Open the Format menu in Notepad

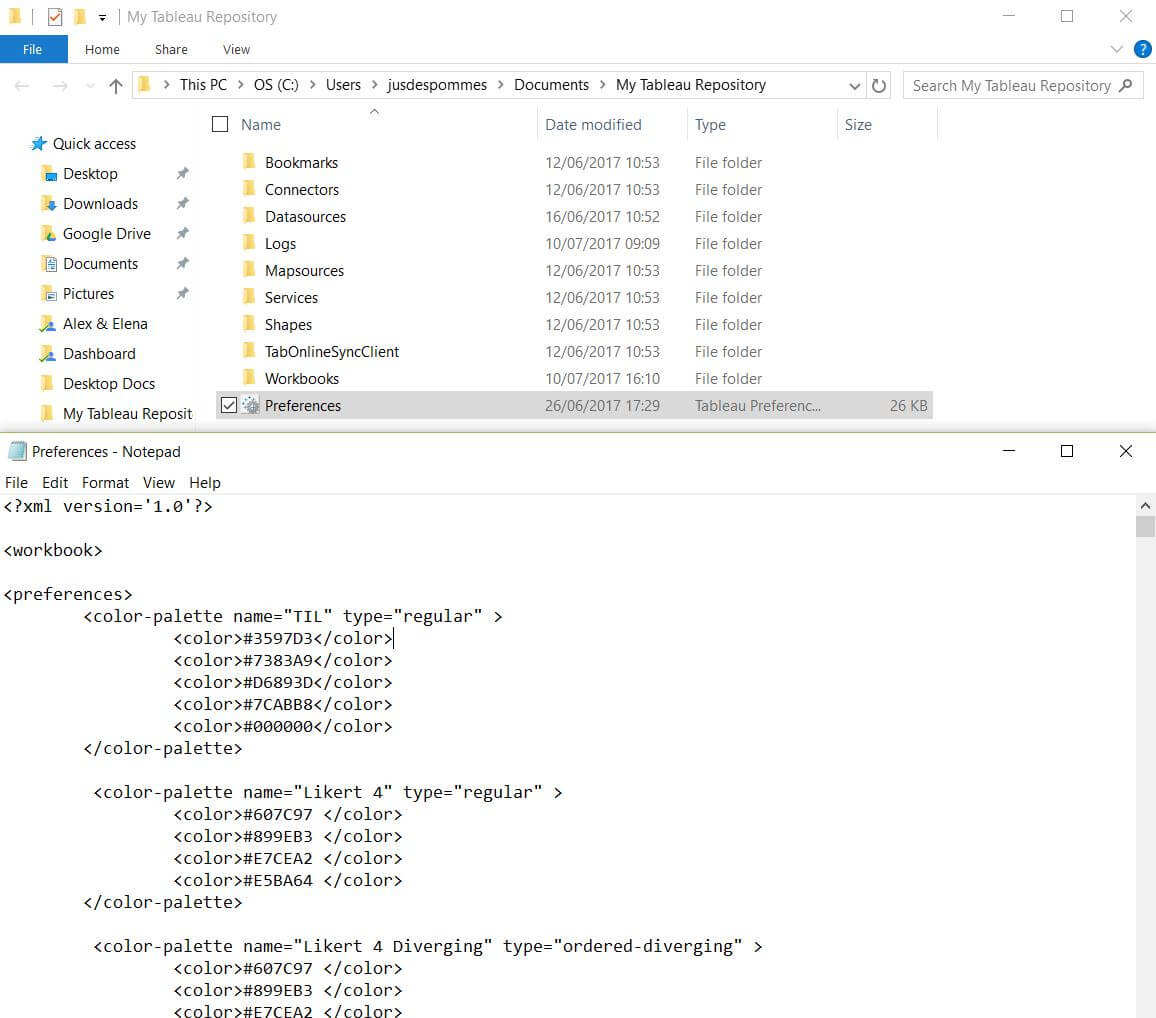point(105,482)
